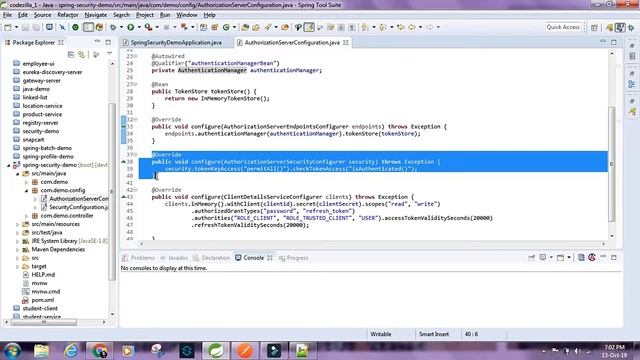
Task: Click the Back to previous location arrow
Action: coord(412,27)
